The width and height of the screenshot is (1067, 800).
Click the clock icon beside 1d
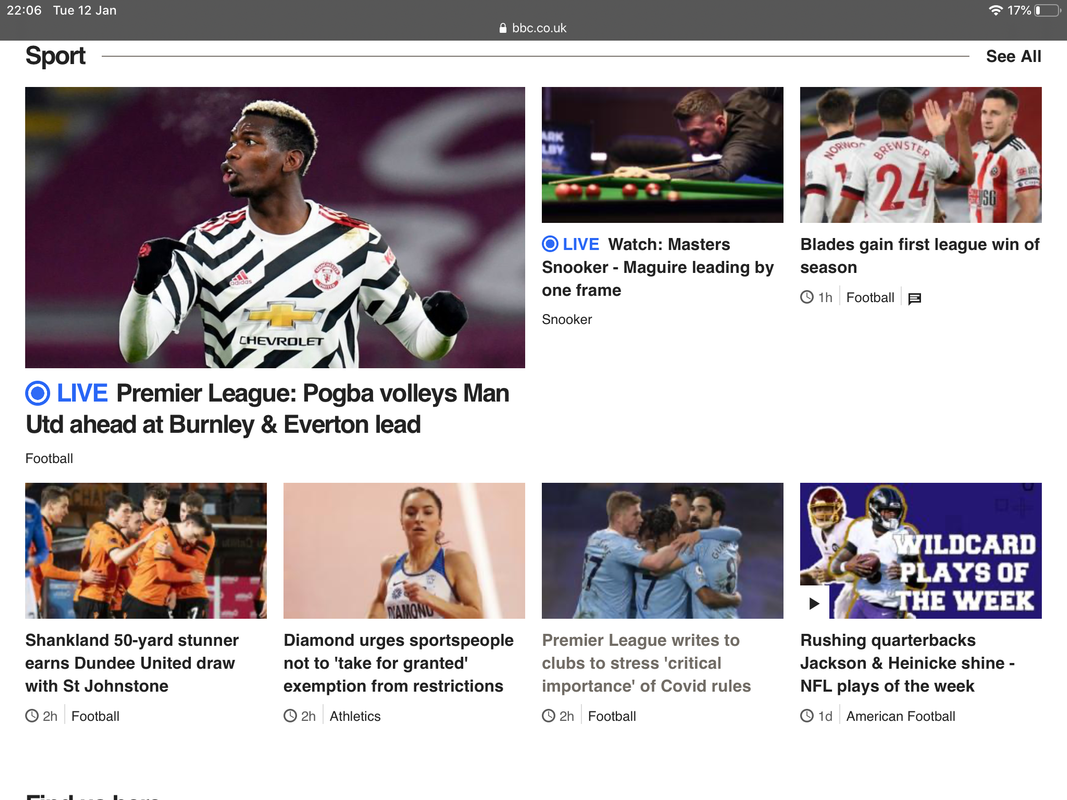pyautogui.click(x=806, y=716)
